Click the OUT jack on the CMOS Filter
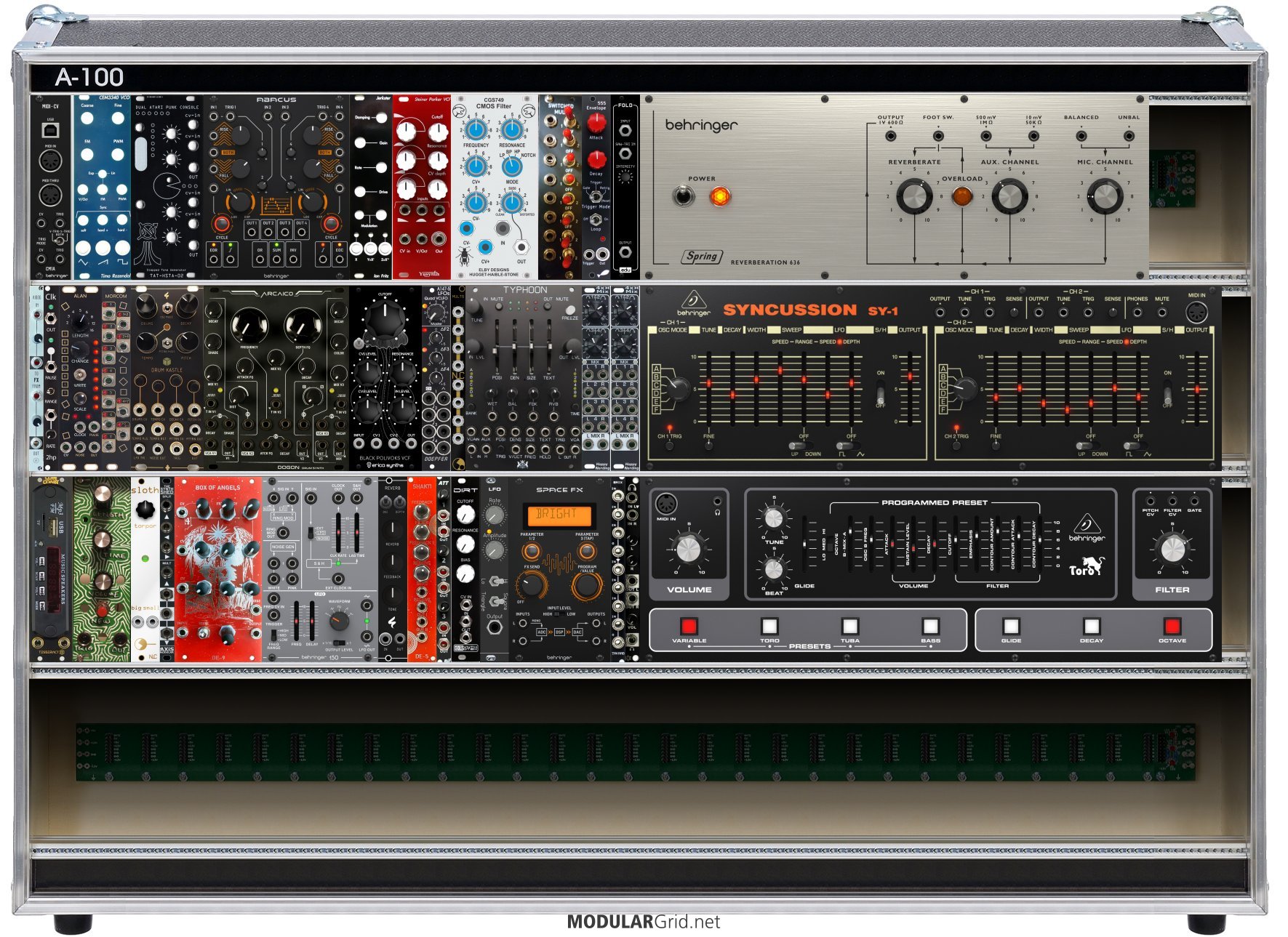The width and height of the screenshot is (1288, 937). 521,247
